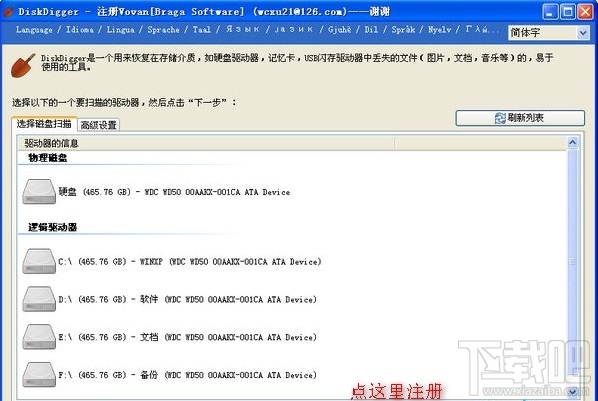
Task: Maximize the DiskDigger window
Action: [x=567, y=12]
